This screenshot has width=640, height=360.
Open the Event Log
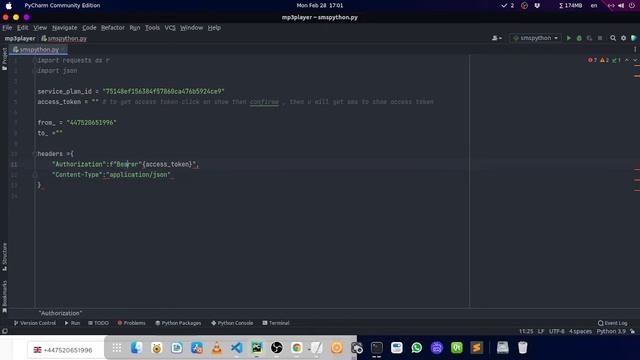[613, 323]
